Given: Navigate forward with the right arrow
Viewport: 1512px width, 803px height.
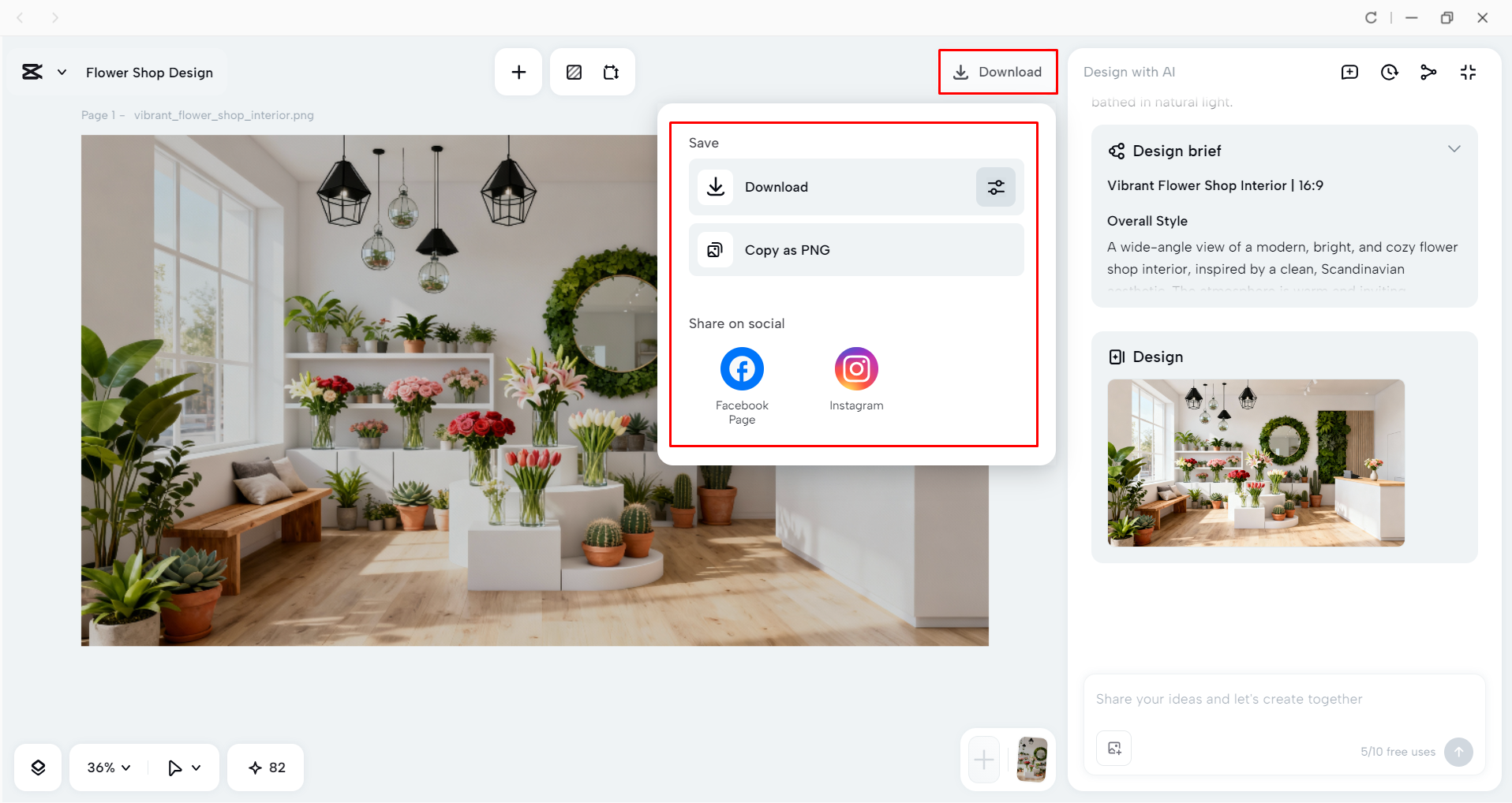Looking at the screenshot, I should coord(54,17).
